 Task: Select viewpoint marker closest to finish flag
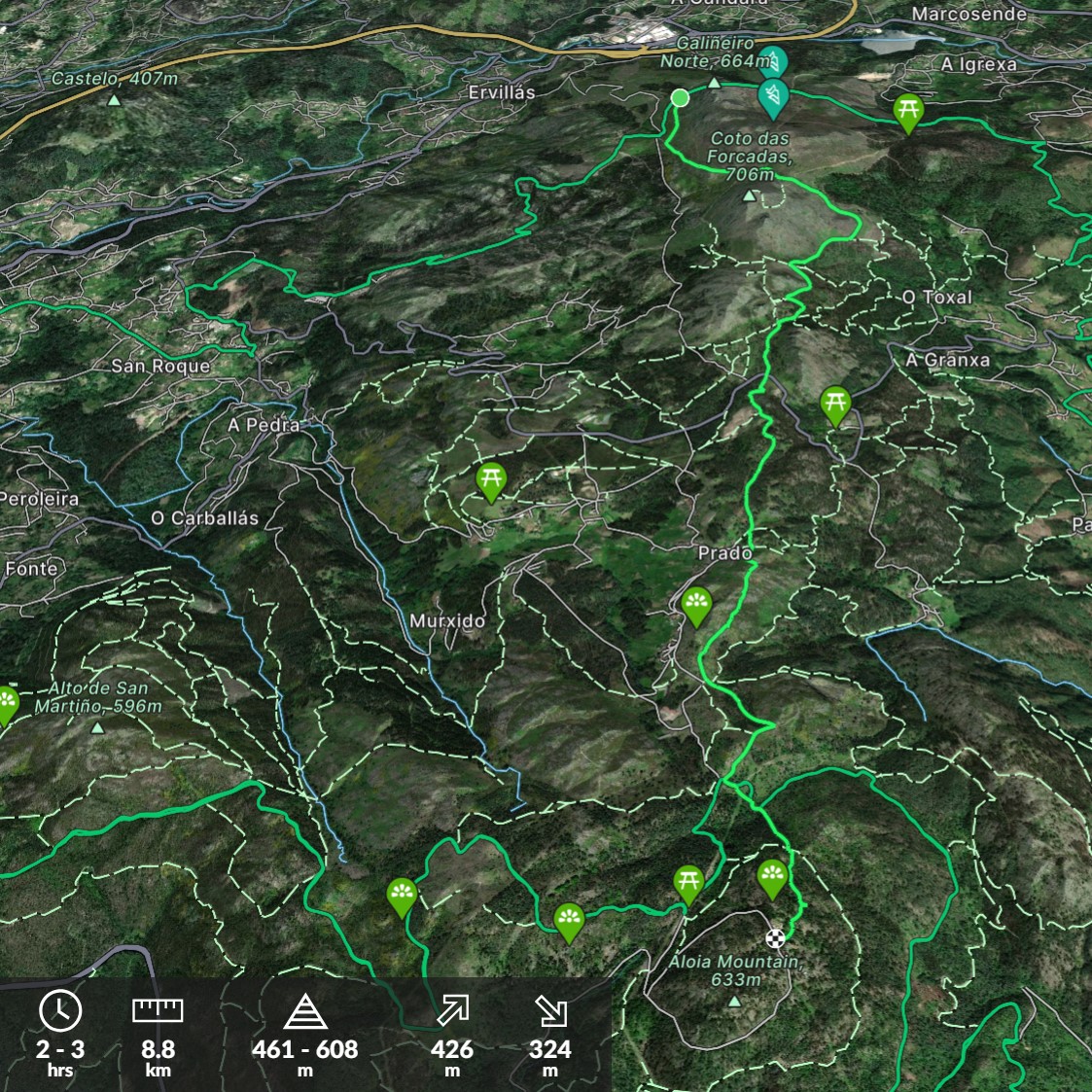click(x=772, y=876)
